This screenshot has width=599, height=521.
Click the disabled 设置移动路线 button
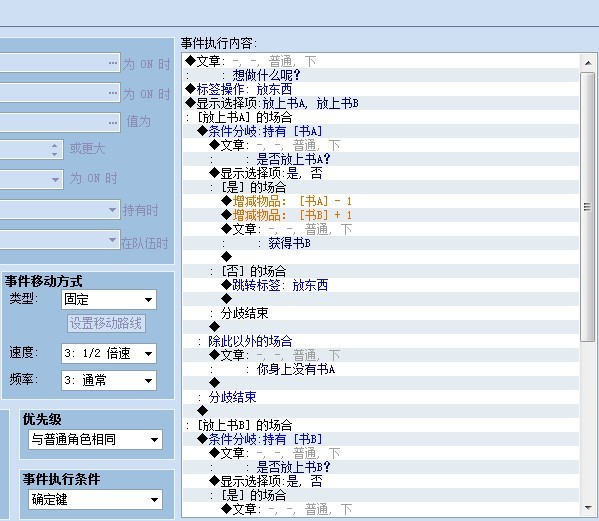(x=106, y=324)
